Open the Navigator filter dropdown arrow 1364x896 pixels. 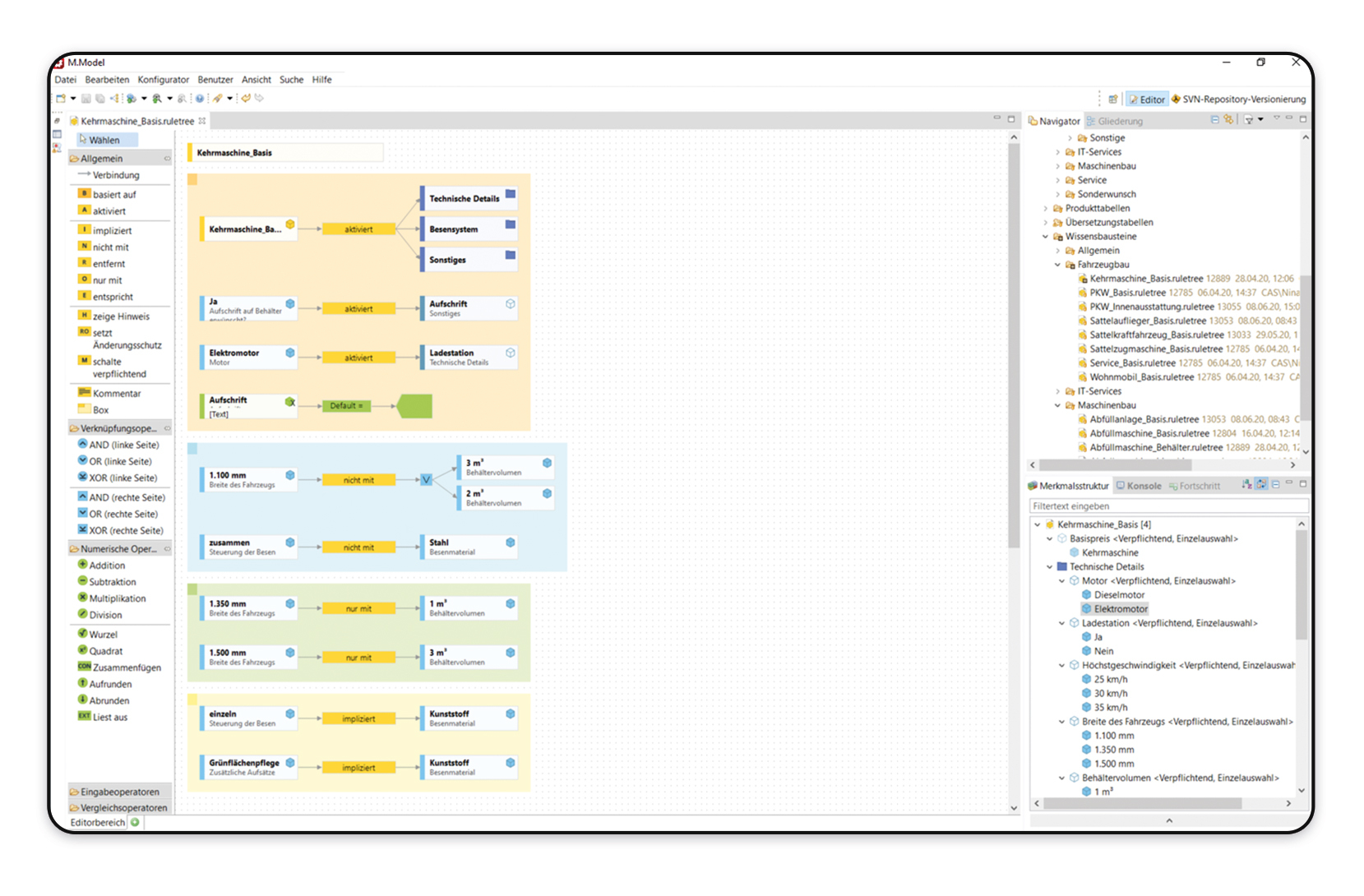(1261, 120)
